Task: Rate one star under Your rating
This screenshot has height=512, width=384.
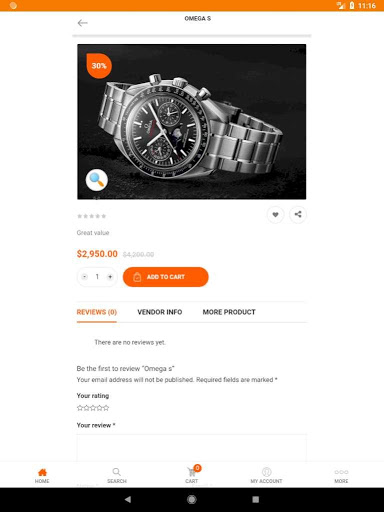Action: (x=80, y=408)
